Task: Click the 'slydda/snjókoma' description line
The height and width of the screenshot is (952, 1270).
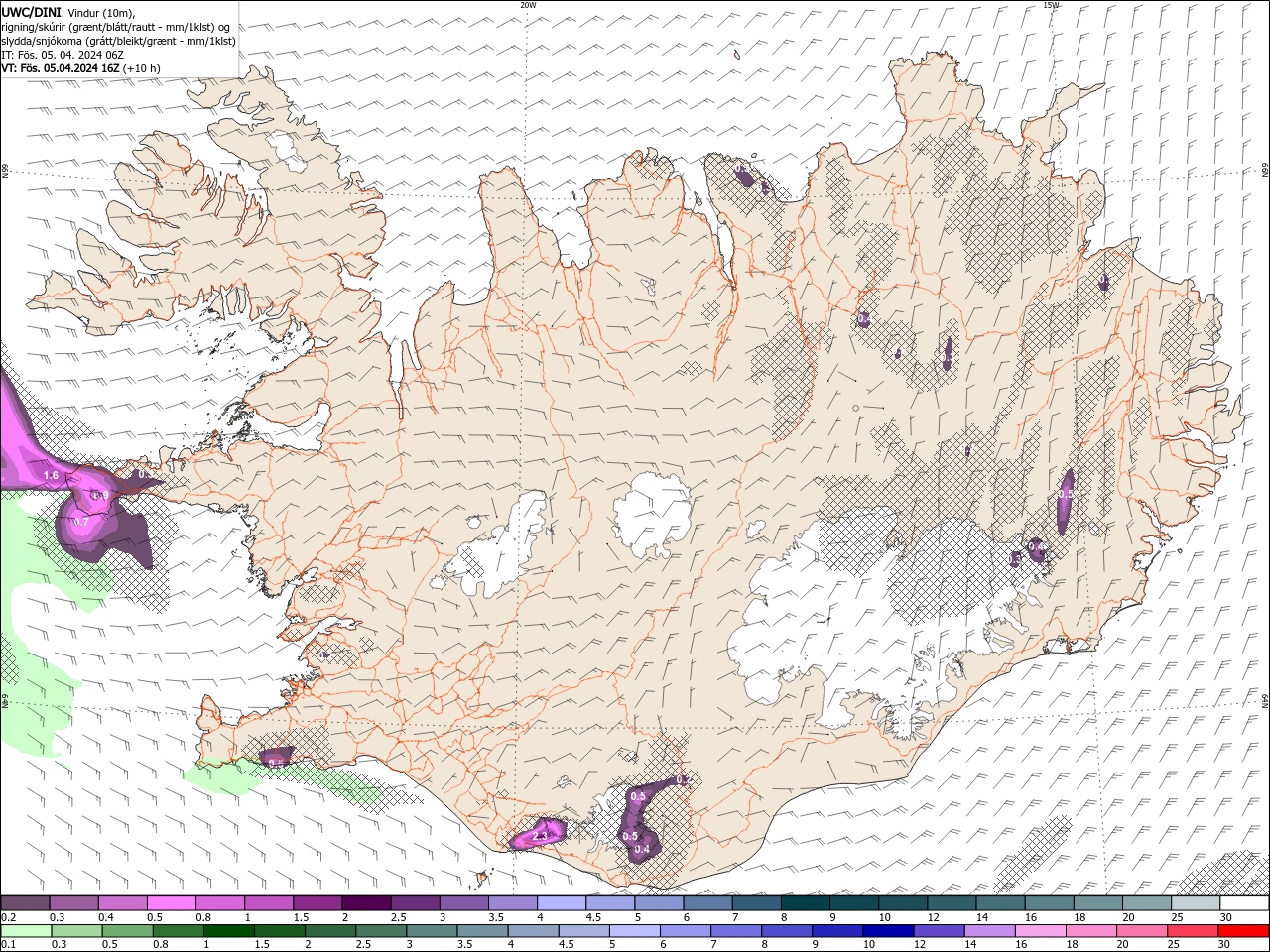Action: (x=119, y=41)
